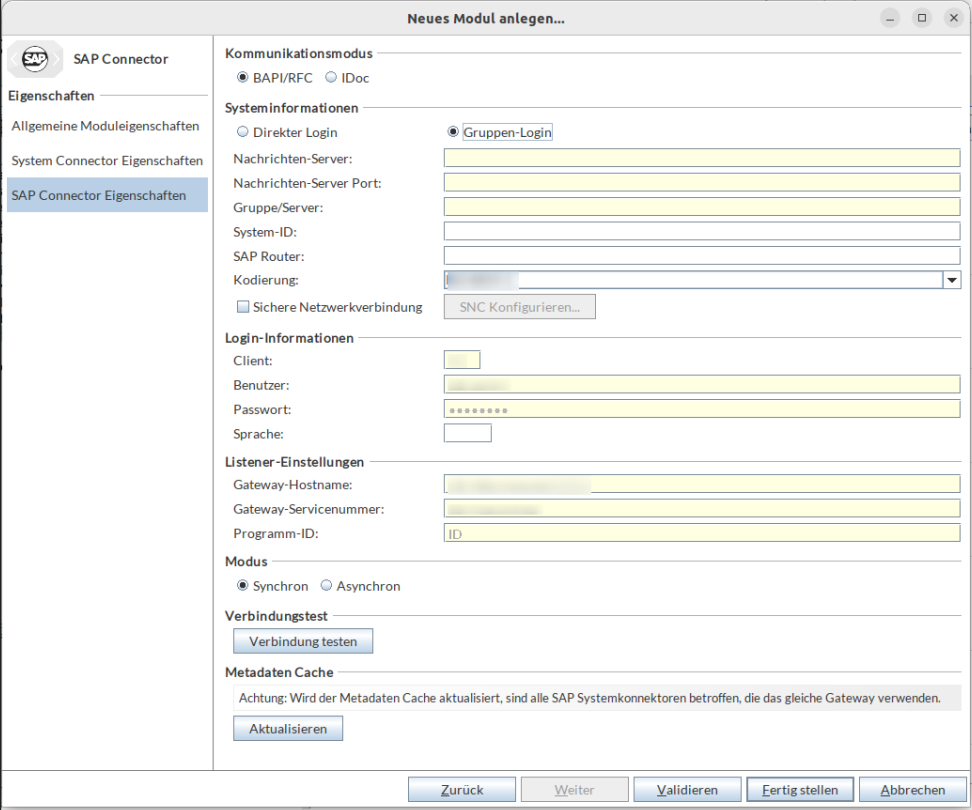The image size is (972, 810).
Task: Click the Nachrichten-Server input field
Action: [701, 158]
